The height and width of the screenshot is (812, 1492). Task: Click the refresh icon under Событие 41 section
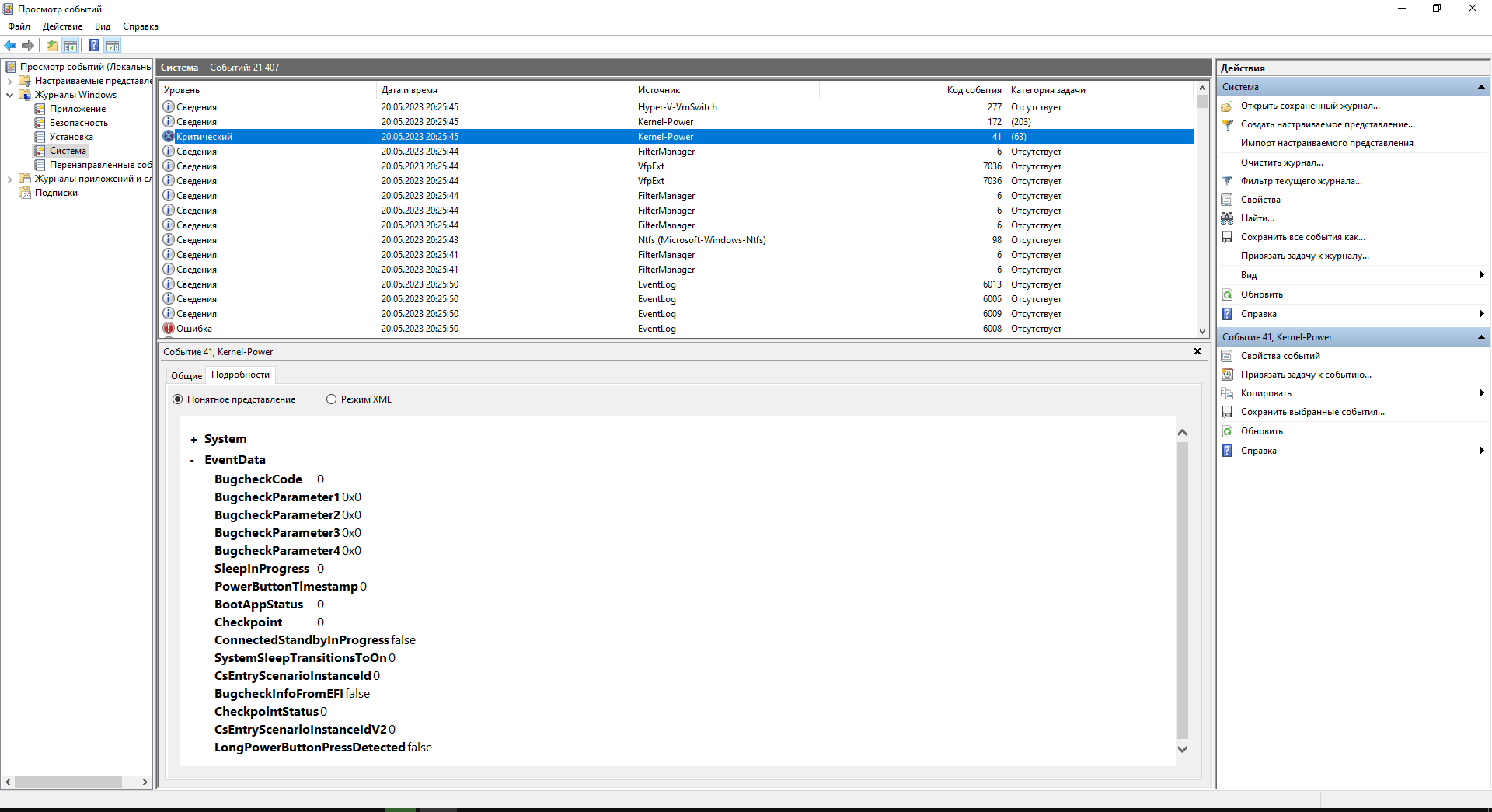pyautogui.click(x=1227, y=431)
